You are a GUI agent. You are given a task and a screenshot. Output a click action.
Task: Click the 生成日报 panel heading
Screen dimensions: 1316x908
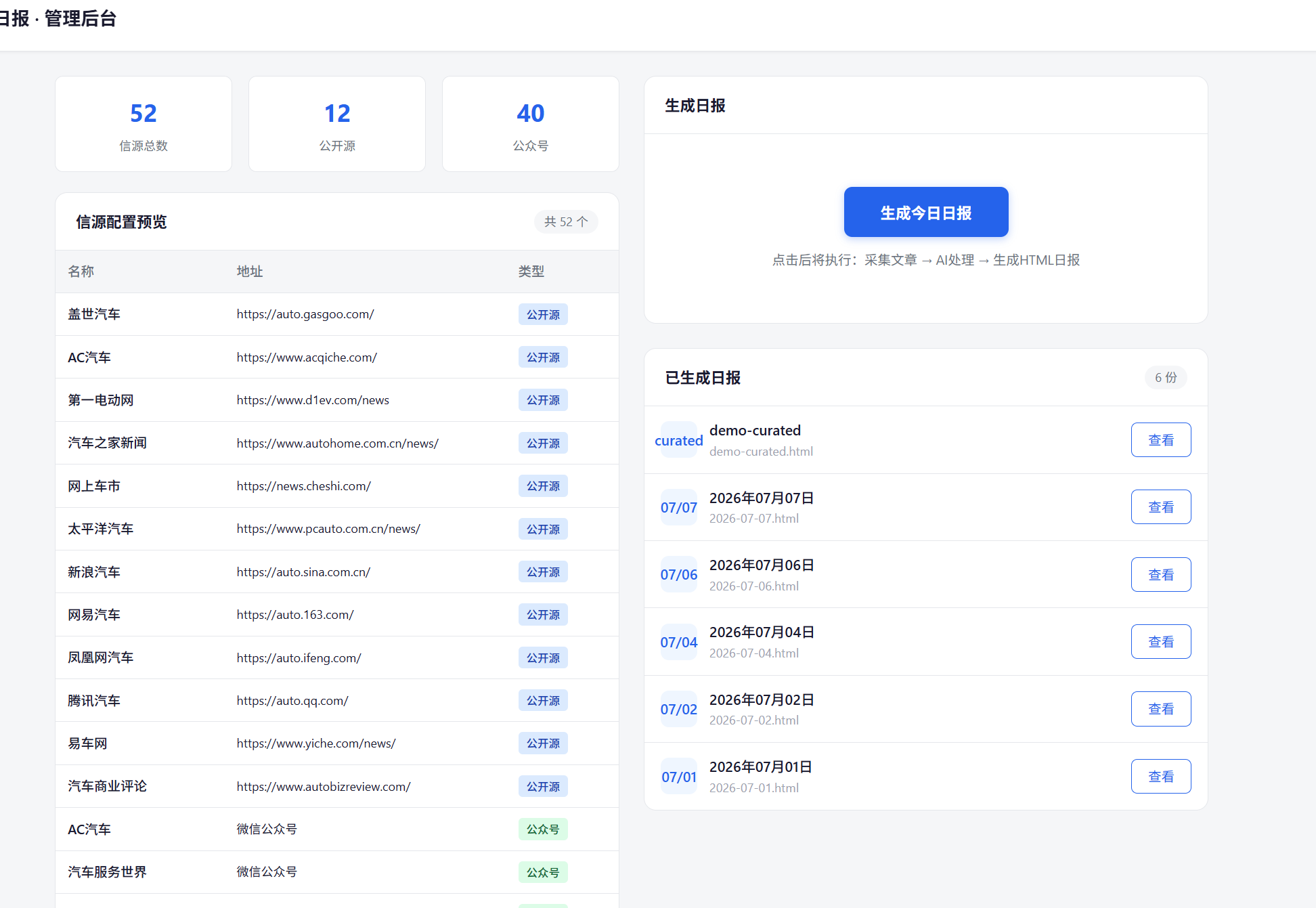tap(695, 106)
